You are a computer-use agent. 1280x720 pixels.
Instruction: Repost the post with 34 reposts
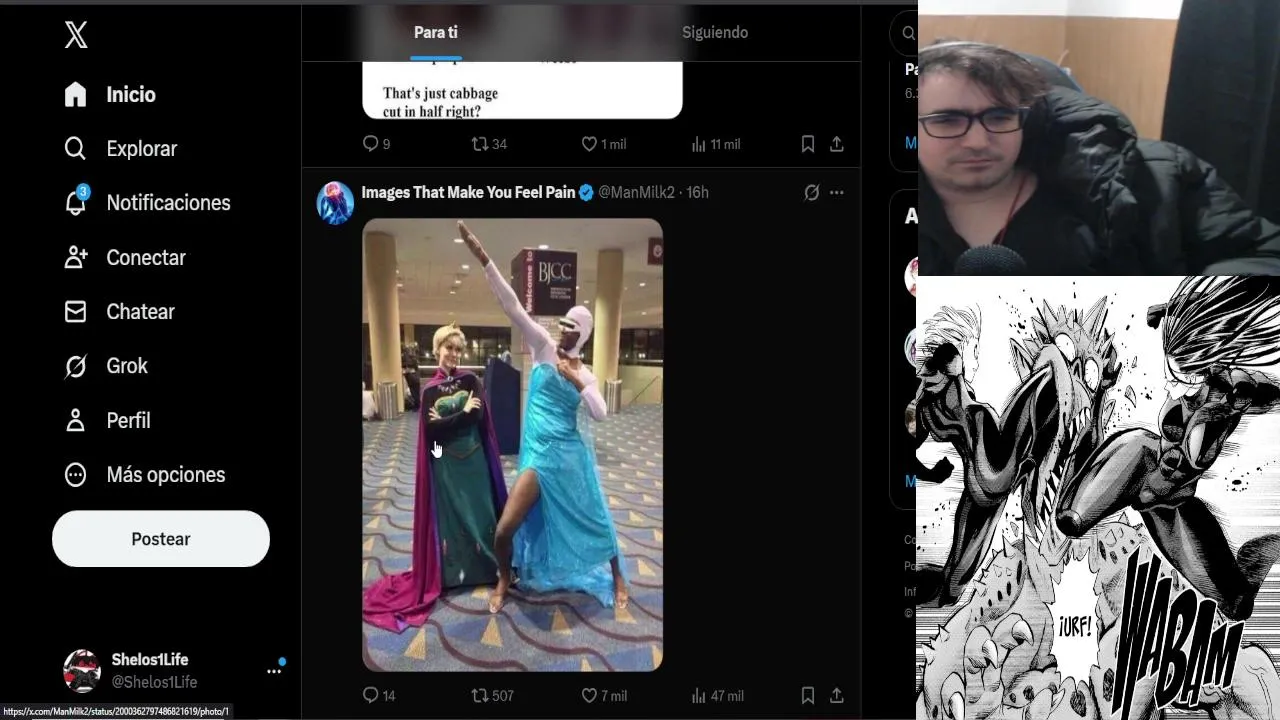pos(489,144)
